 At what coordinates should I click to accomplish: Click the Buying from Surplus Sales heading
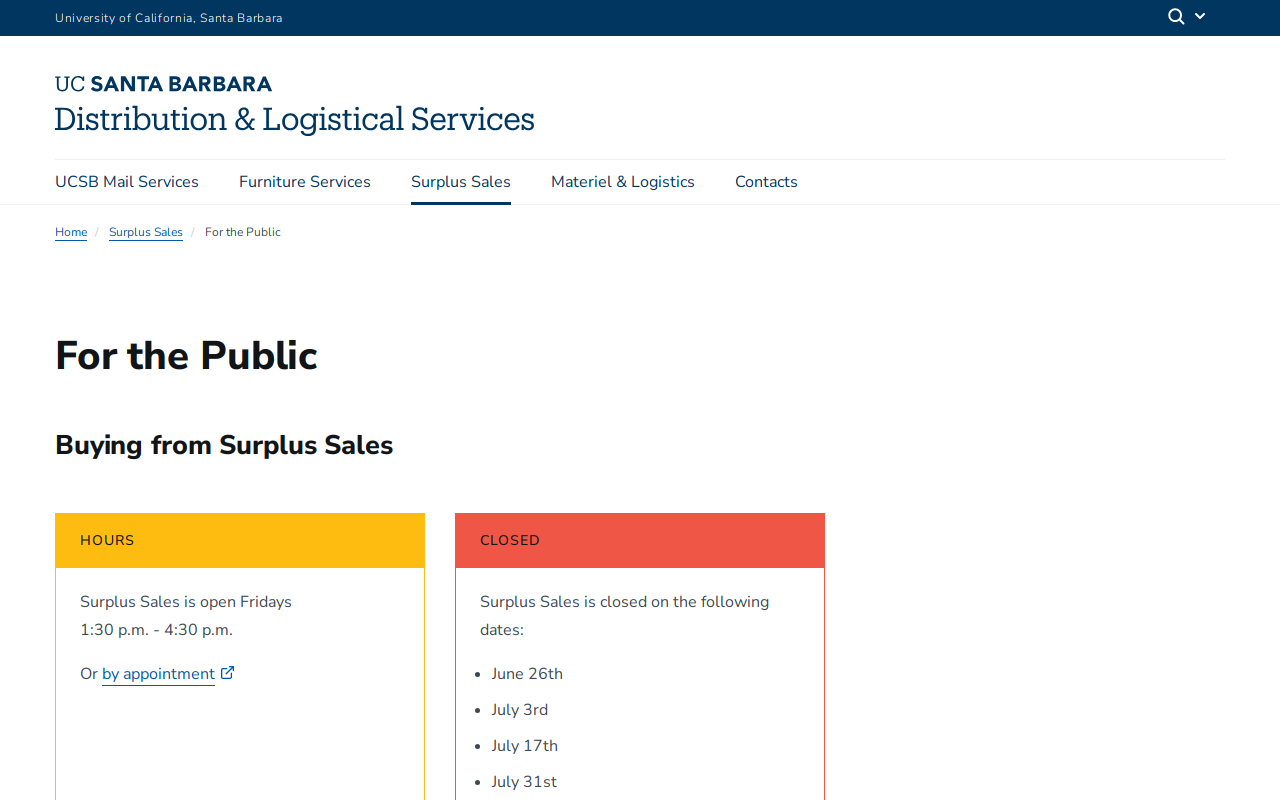pos(224,445)
